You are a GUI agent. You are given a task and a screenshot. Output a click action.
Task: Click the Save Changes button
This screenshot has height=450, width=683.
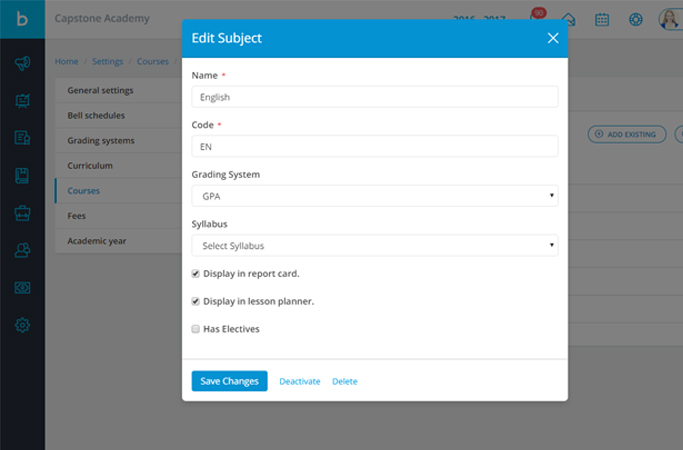click(230, 381)
